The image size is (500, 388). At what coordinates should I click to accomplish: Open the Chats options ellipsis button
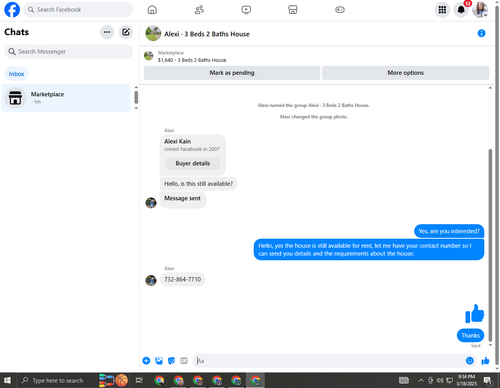coord(107,32)
